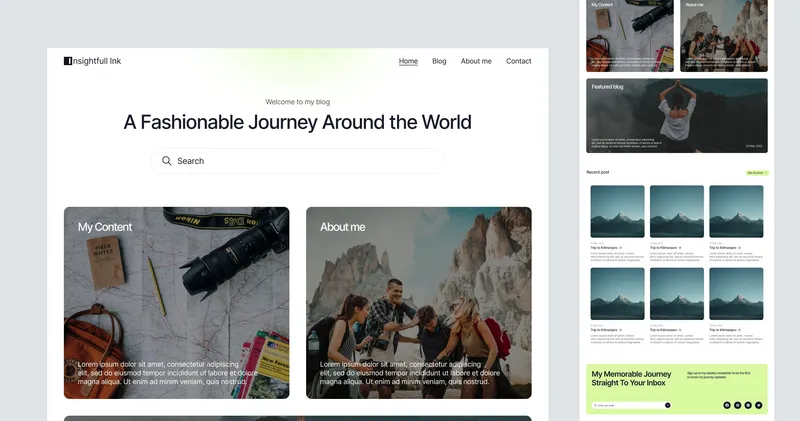Click the second social icon in newsletter banner
The image size is (800, 421).
(738, 405)
